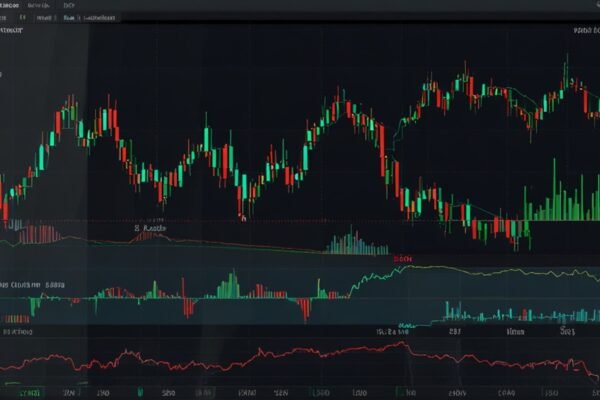Click the red oscillator line in the bottom pane
The image size is (600, 400).
point(300,358)
